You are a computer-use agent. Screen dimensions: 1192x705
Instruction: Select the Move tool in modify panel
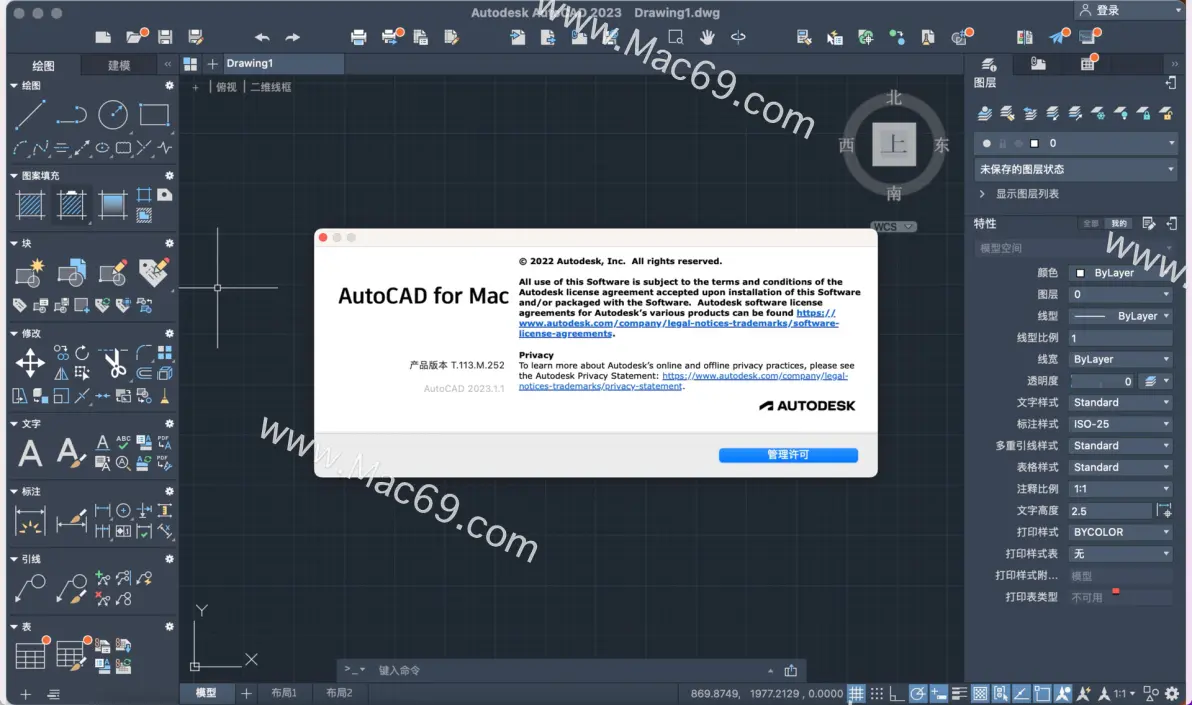pos(30,363)
